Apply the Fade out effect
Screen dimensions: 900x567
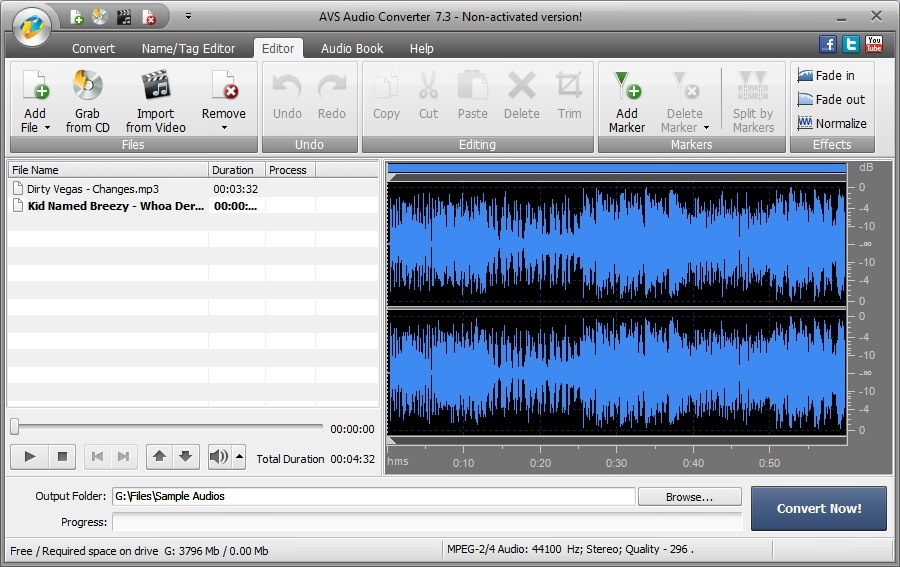[831, 100]
